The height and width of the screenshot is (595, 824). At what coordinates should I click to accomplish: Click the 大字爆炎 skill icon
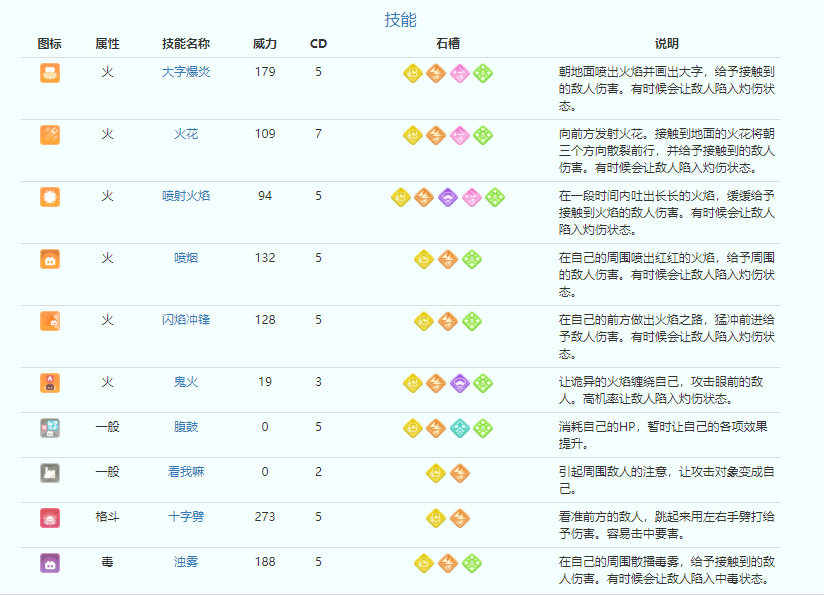coord(50,73)
